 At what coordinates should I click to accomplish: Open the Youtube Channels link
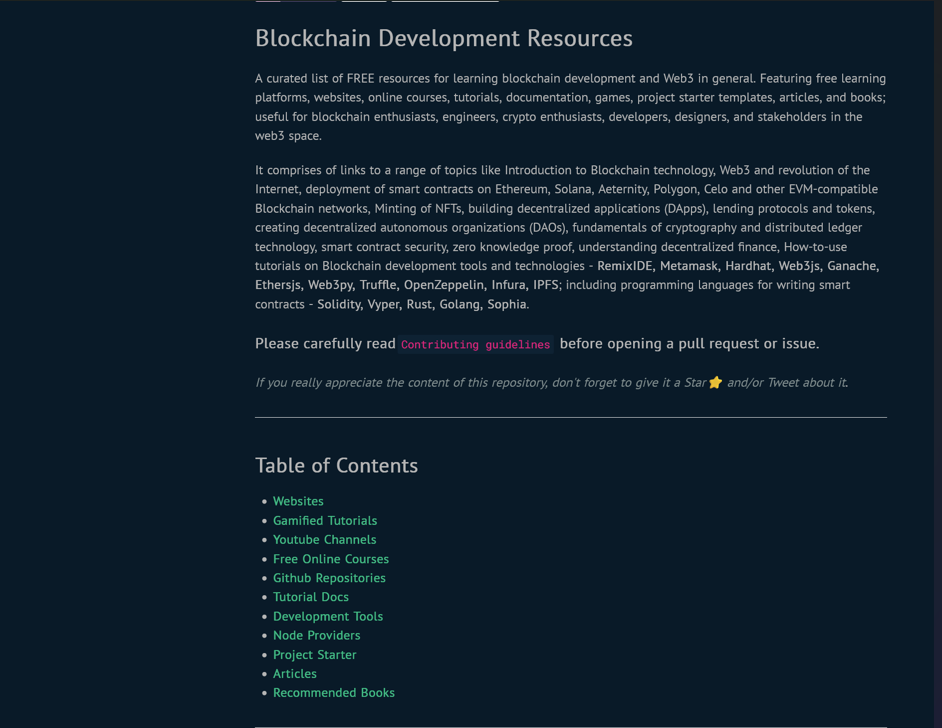[324, 539]
